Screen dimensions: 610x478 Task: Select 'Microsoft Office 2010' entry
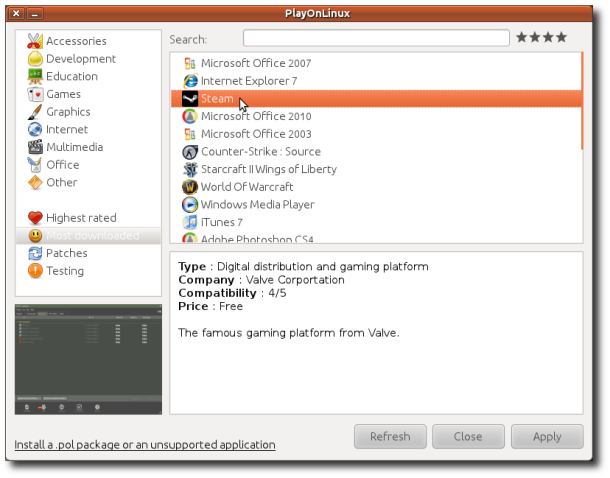click(256, 116)
